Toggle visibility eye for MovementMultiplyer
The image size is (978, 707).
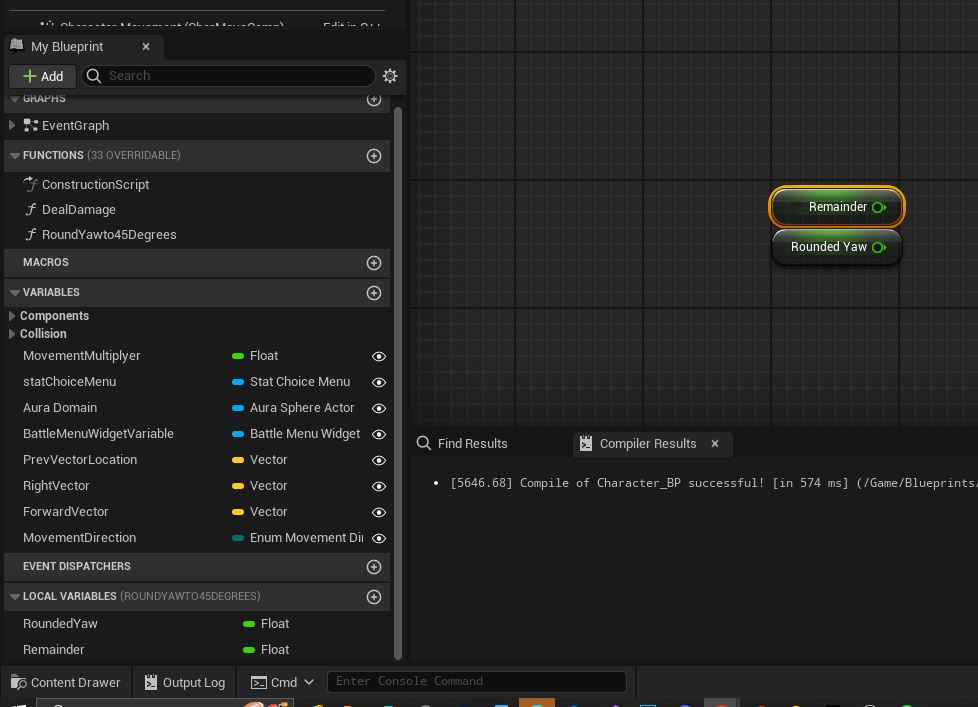point(379,356)
